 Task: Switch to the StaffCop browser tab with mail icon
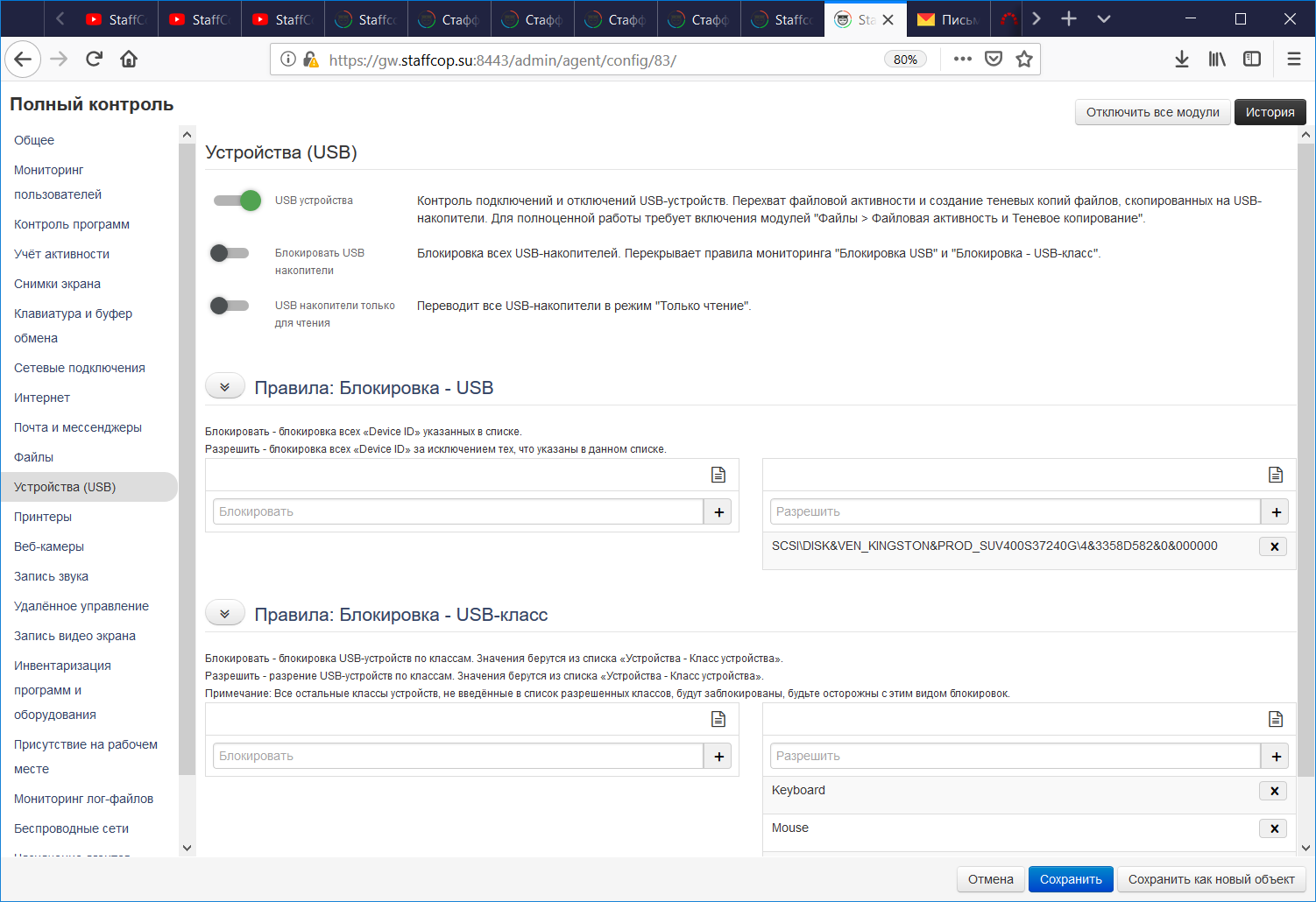(x=948, y=18)
